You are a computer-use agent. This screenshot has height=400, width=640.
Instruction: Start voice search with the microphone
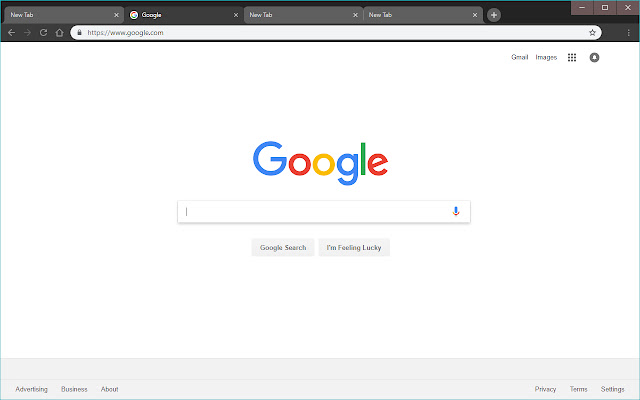[456, 211]
